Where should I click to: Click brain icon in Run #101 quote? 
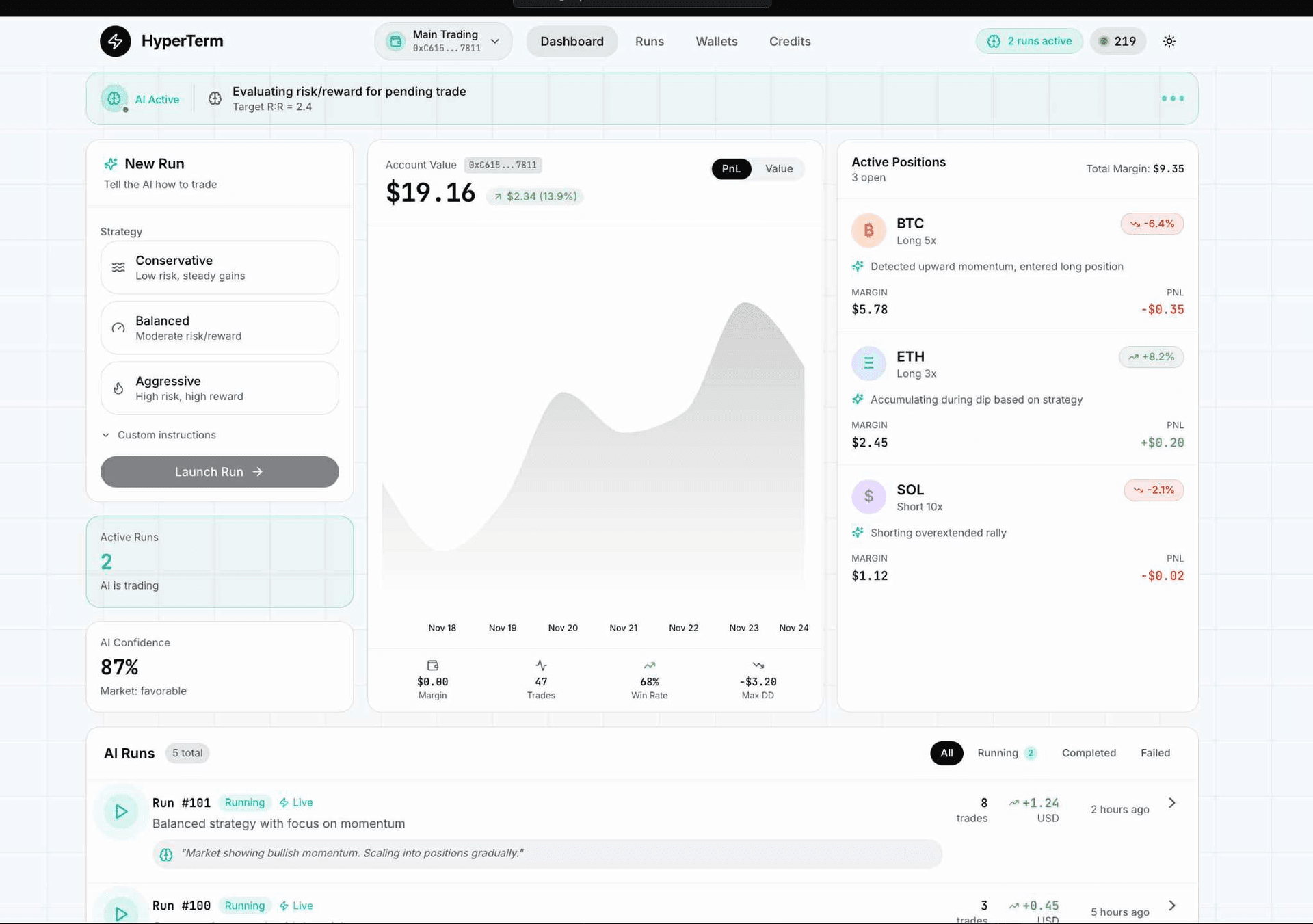coord(166,854)
